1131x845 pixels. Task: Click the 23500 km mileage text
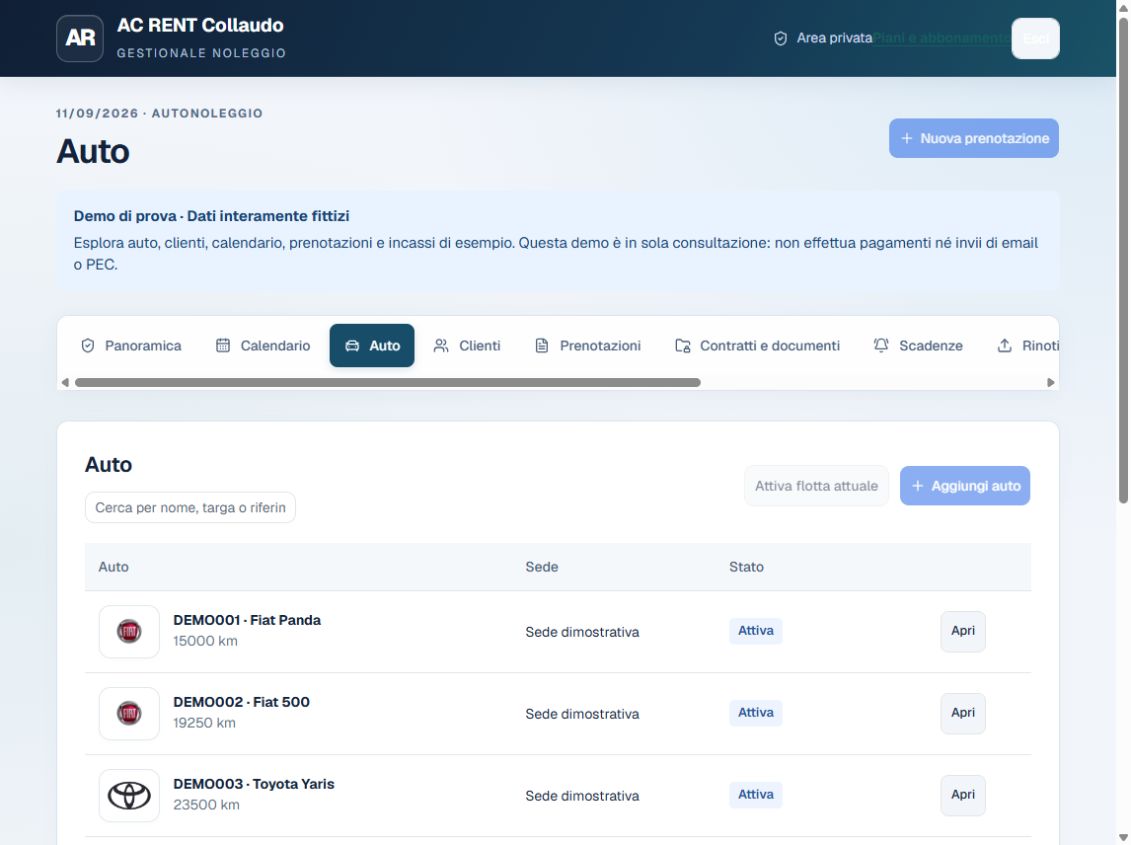[206, 805]
